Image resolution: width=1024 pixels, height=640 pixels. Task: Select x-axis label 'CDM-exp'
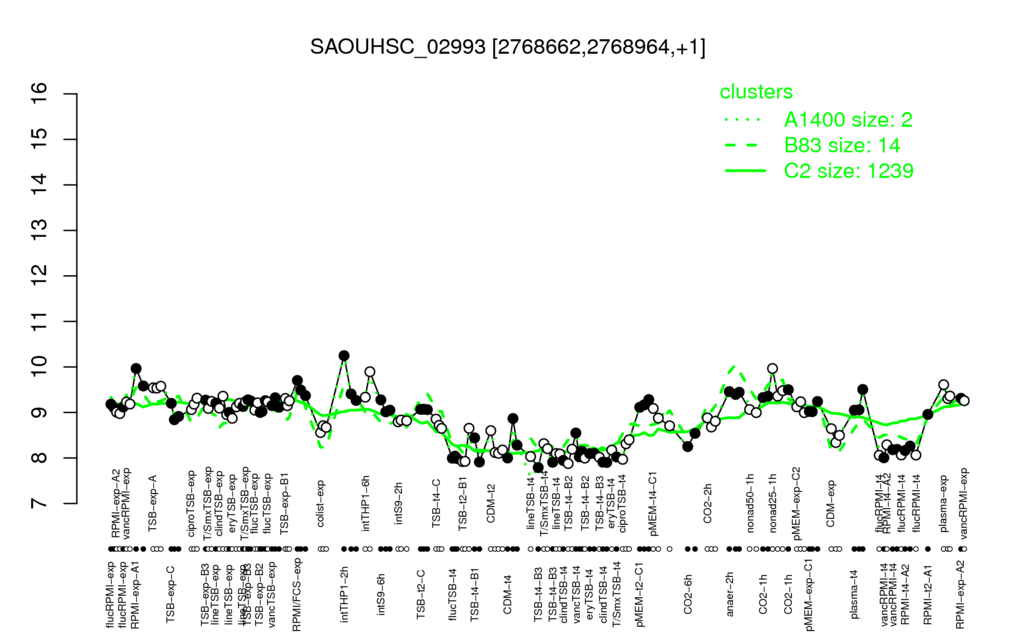point(831,505)
